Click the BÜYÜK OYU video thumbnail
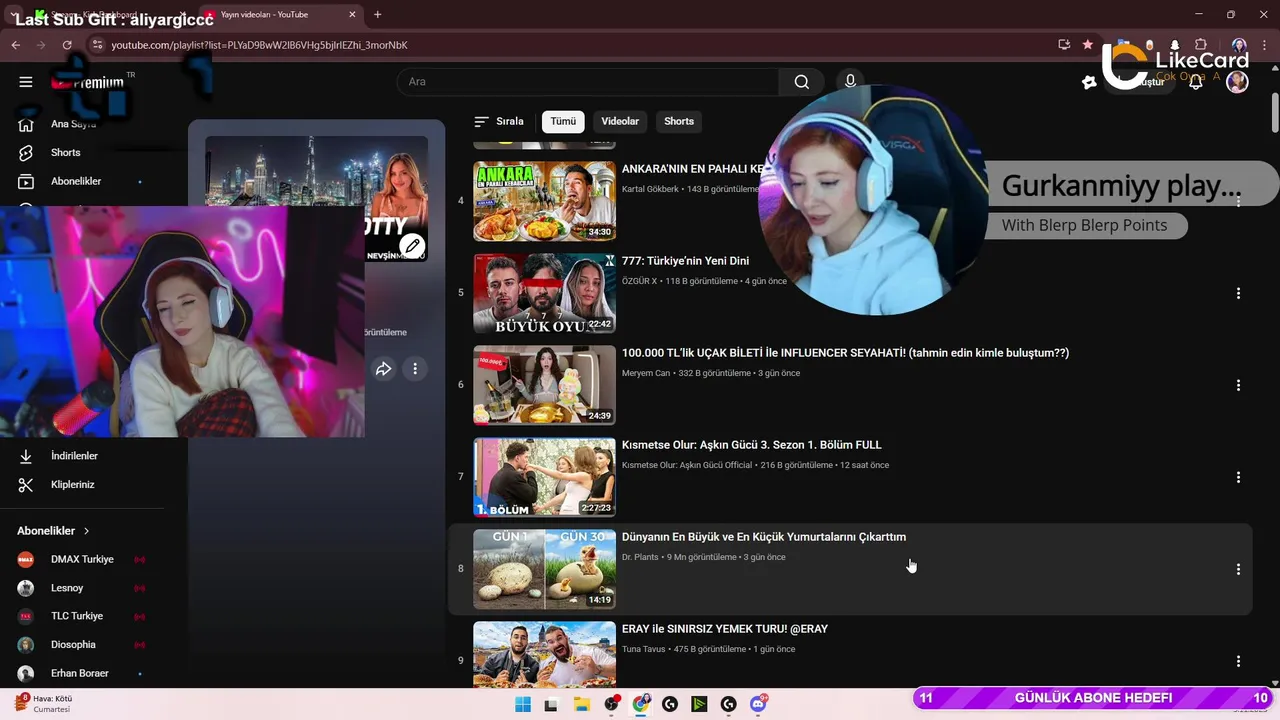This screenshot has width=1280, height=720. tap(544, 293)
